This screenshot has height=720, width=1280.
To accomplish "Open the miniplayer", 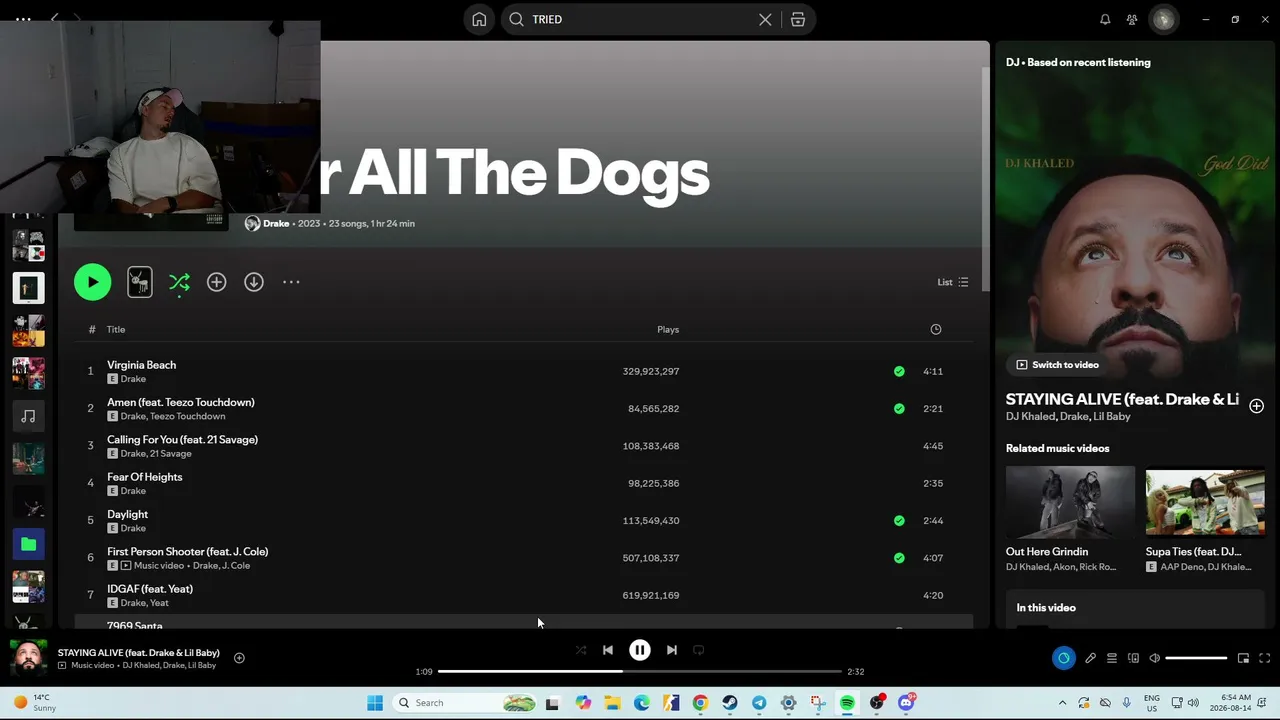I will pyautogui.click(x=1243, y=658).
